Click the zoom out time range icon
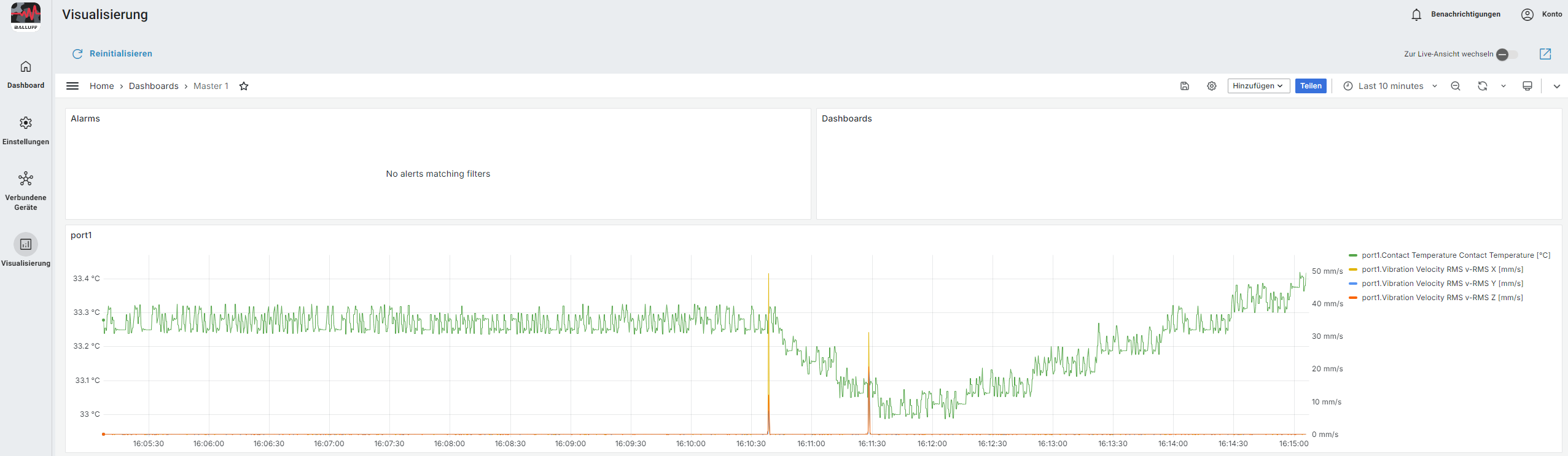This screenshot has height=456, width=1568. (x=1455, y=86)
